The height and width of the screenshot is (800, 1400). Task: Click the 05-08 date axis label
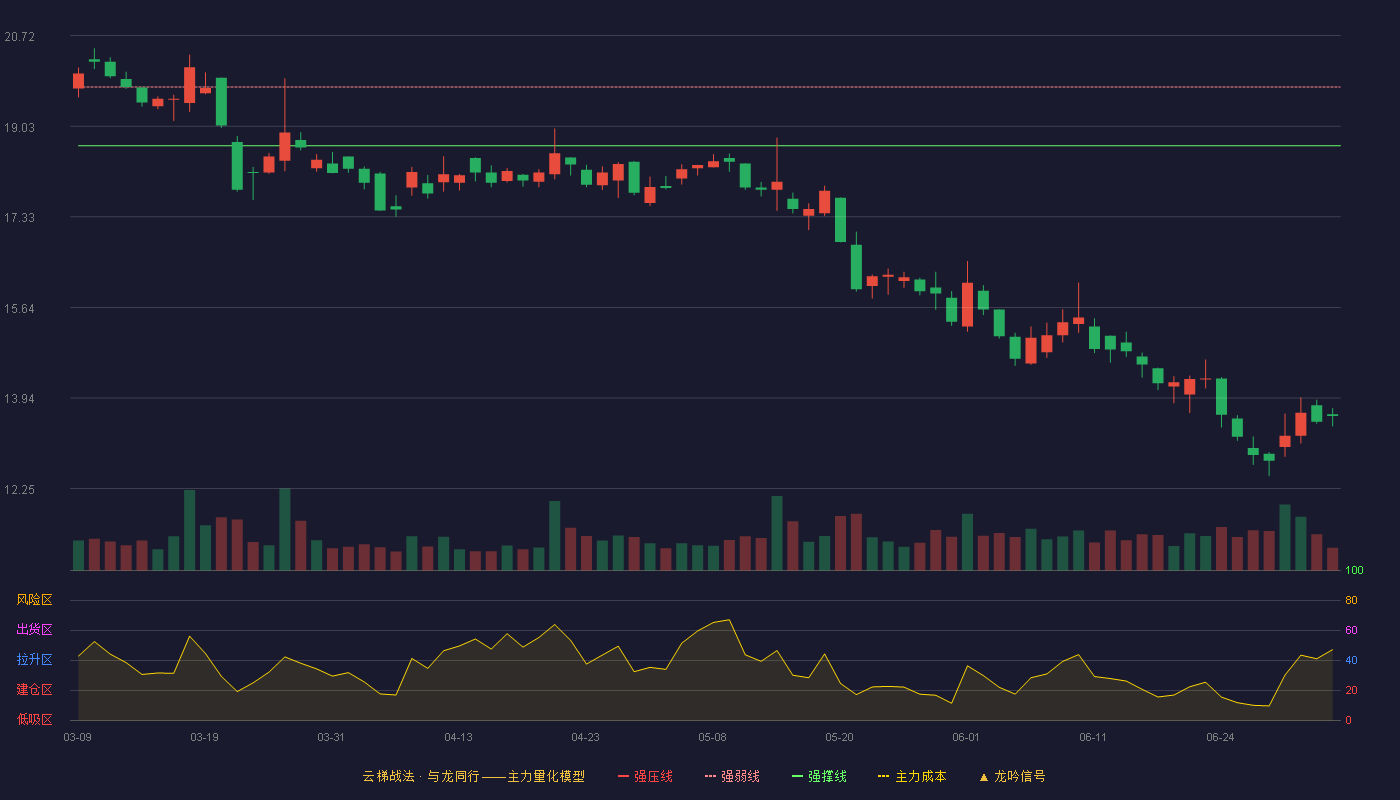[712, 737]
